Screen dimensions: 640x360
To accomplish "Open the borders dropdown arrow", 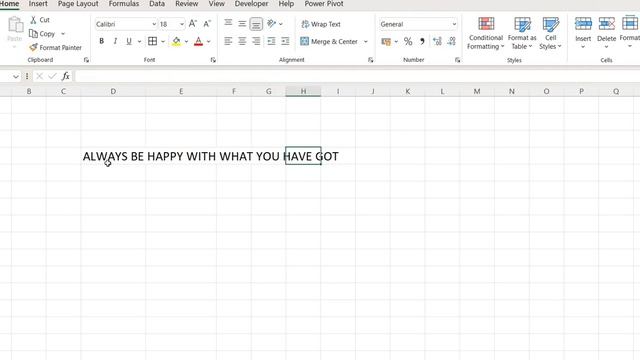I will click(x=163, y=42).
